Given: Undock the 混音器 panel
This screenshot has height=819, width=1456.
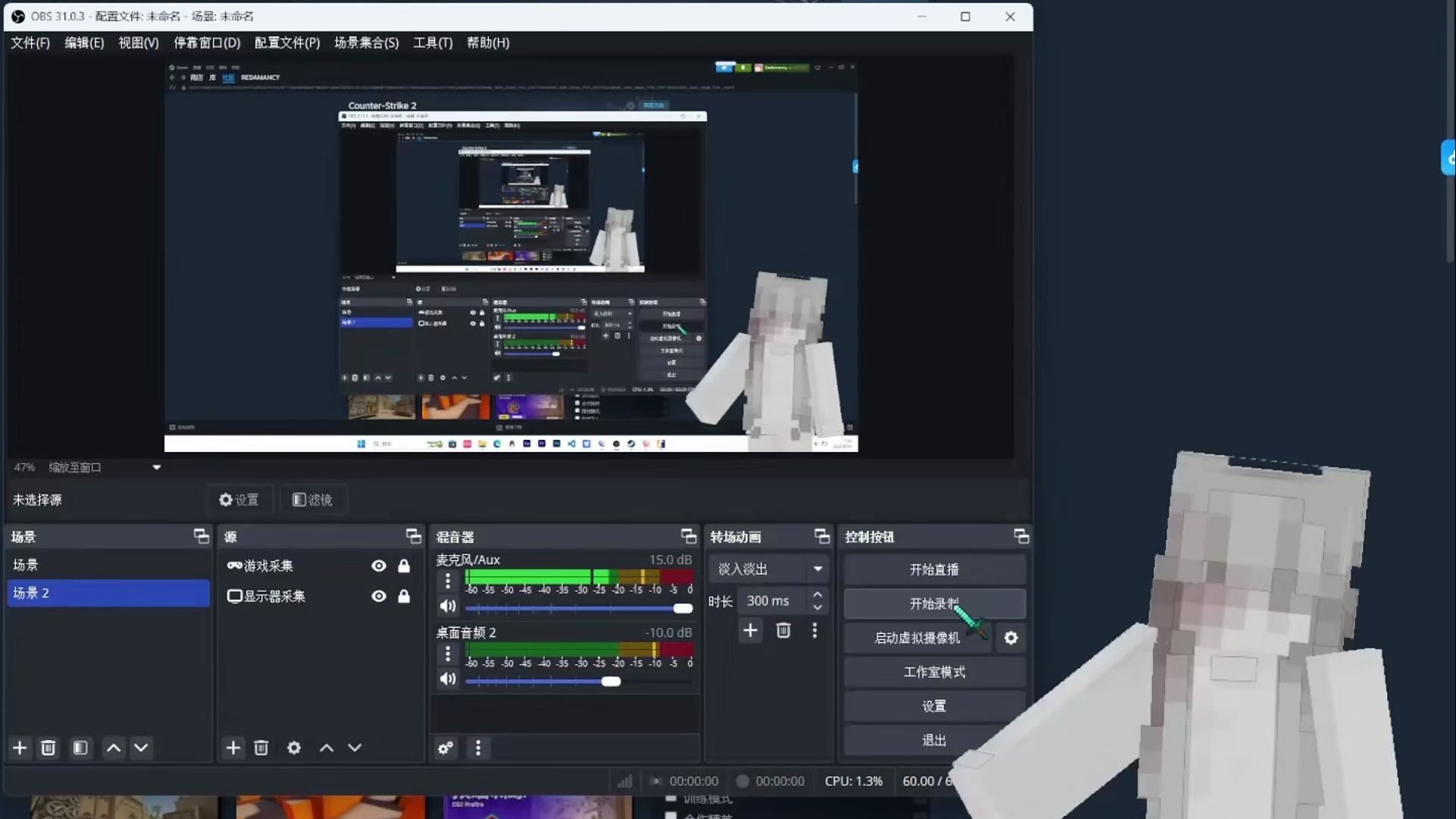Looking at the screenshot, I should pyautogui.click(x=688, y=536).
